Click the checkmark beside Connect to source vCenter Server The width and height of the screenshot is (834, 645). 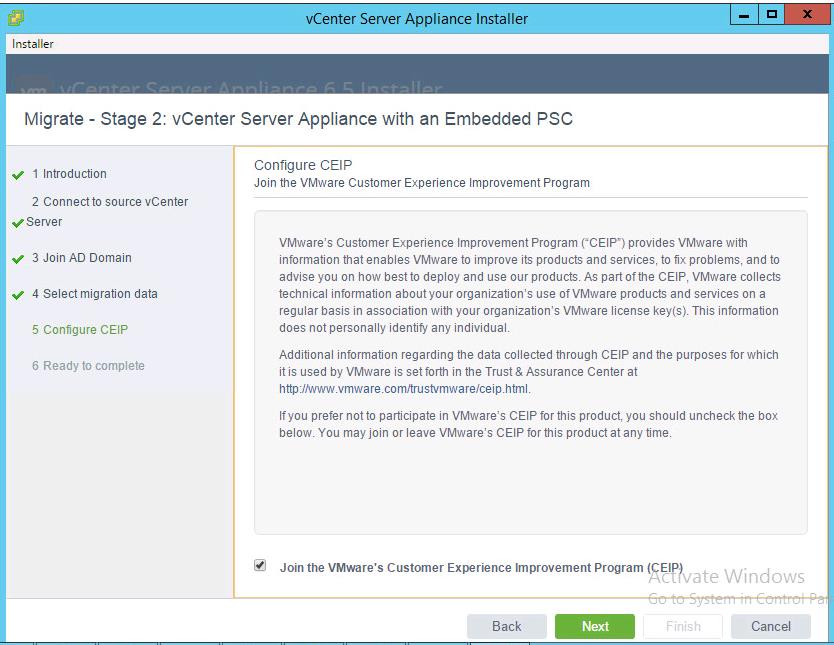click(18, 223)
